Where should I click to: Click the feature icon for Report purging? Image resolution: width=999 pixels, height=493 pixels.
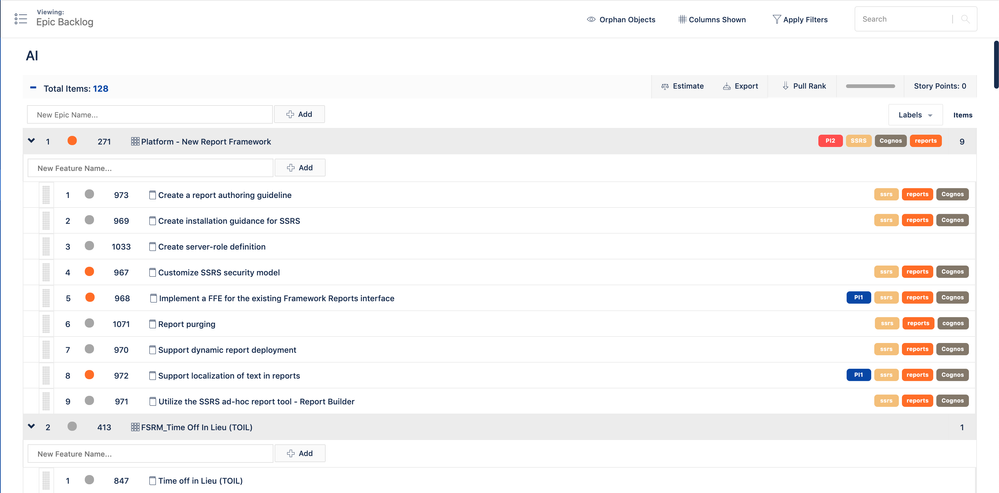[x=152, y=324]
